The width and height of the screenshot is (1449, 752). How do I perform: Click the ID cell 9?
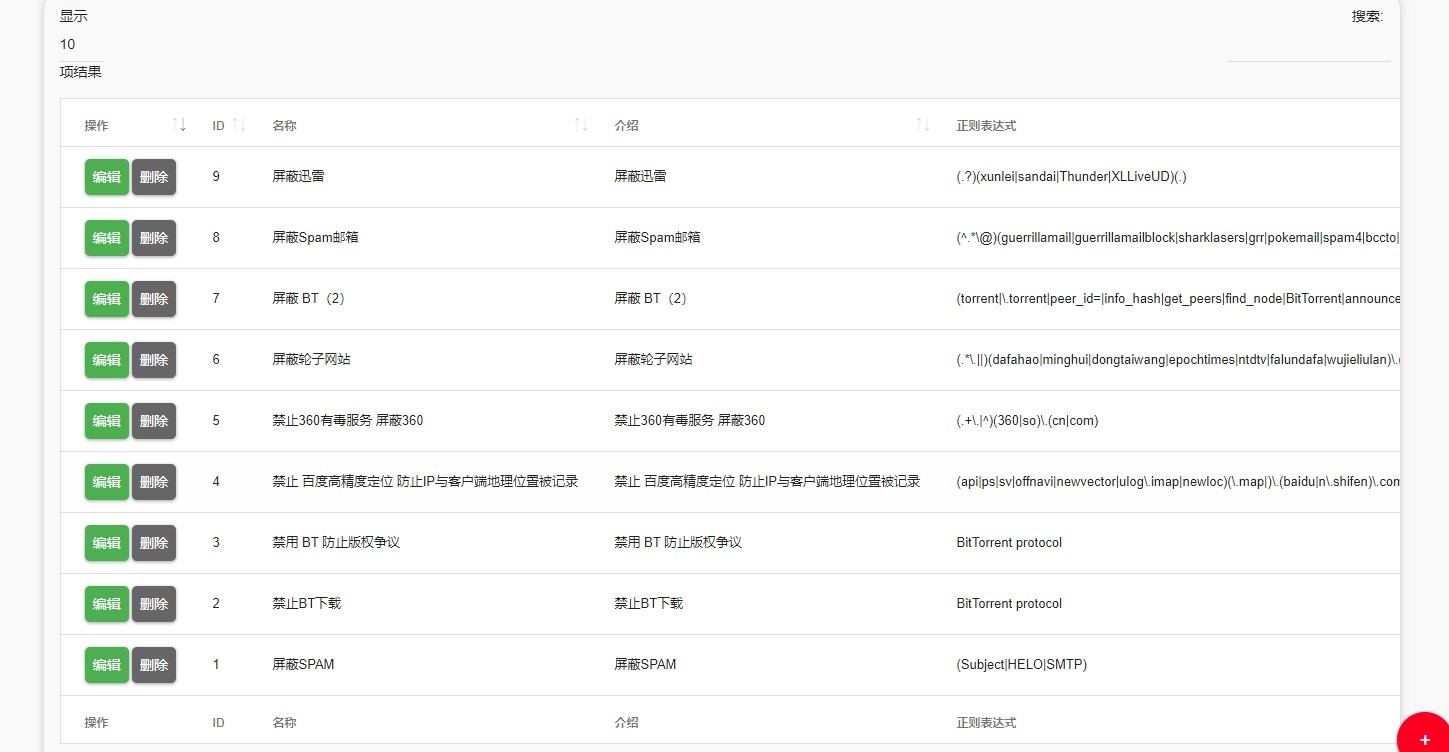(x=216, y=176)
